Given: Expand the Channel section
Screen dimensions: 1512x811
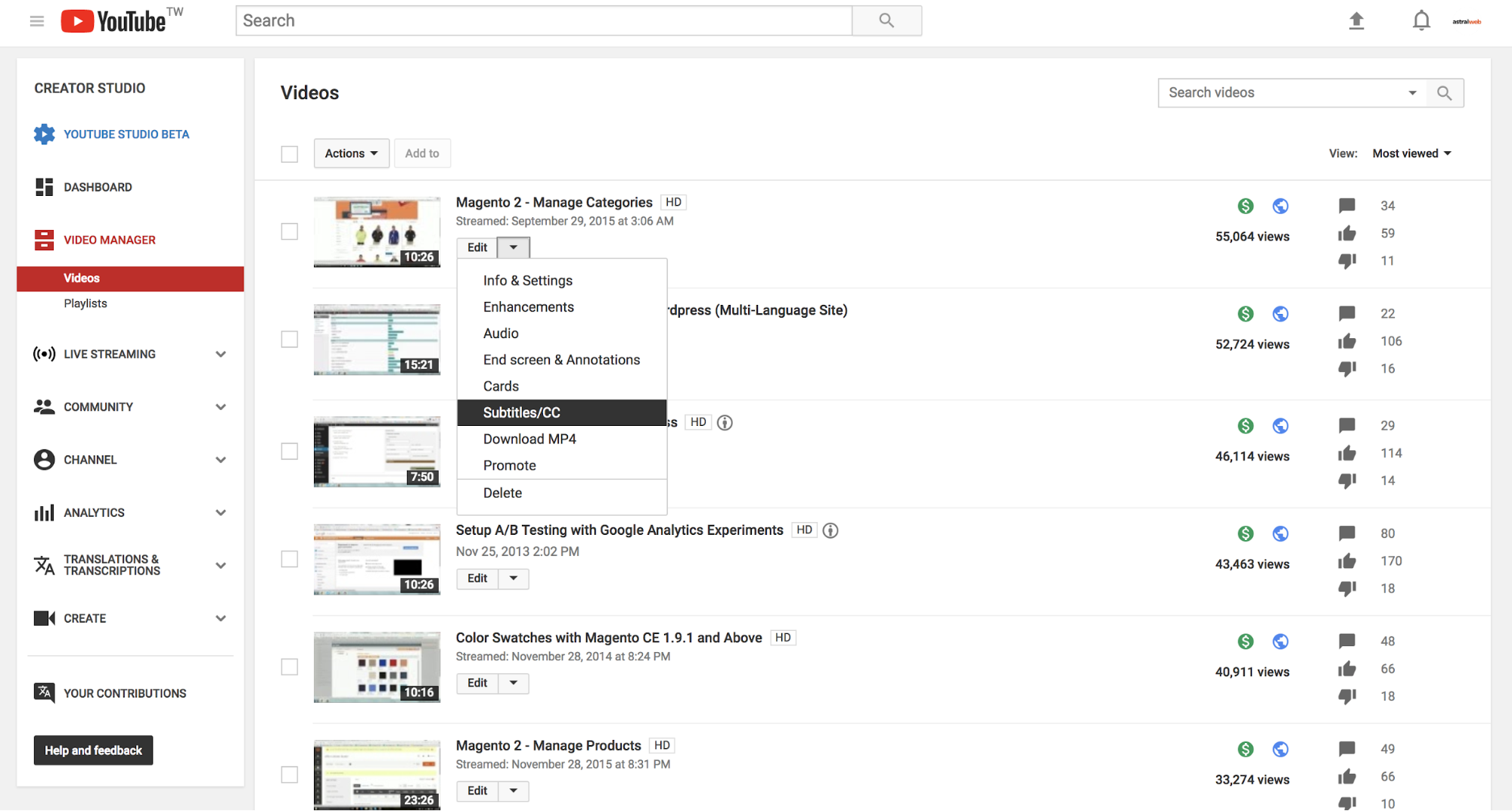Looking at the screenshot, I should coord(220,459).
